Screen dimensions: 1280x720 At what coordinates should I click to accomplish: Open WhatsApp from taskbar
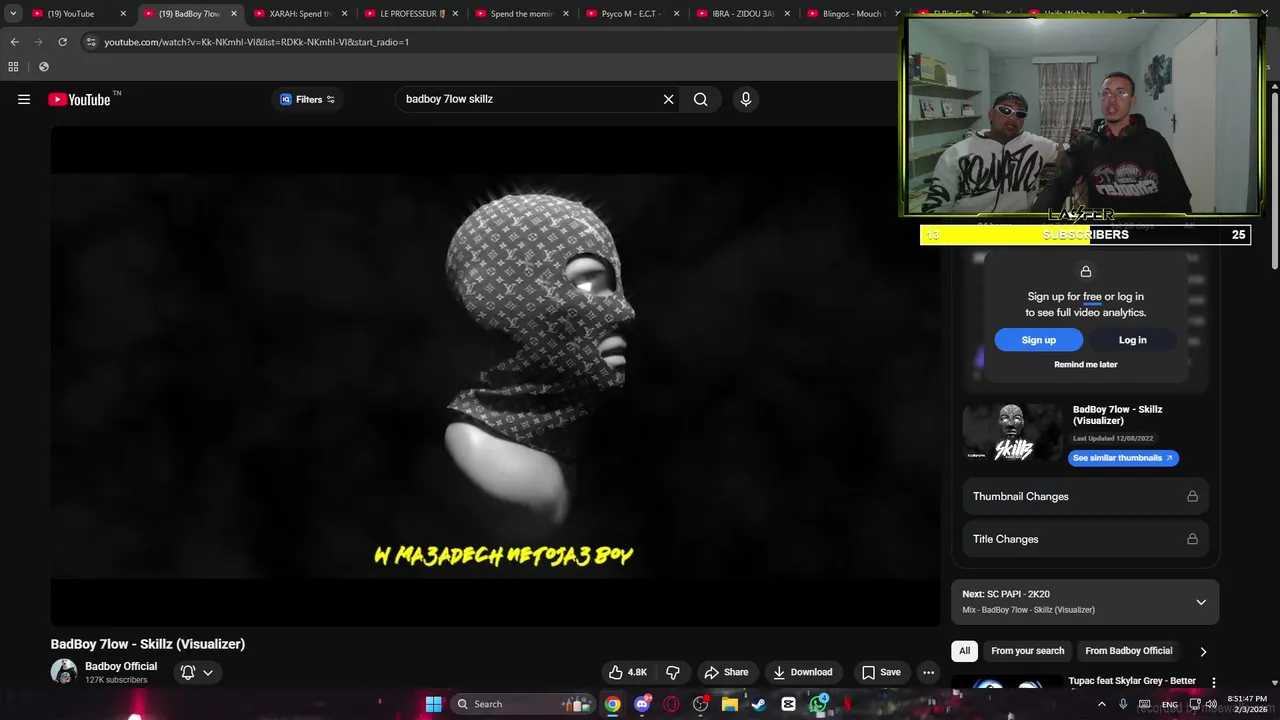[x=818, y=704]
